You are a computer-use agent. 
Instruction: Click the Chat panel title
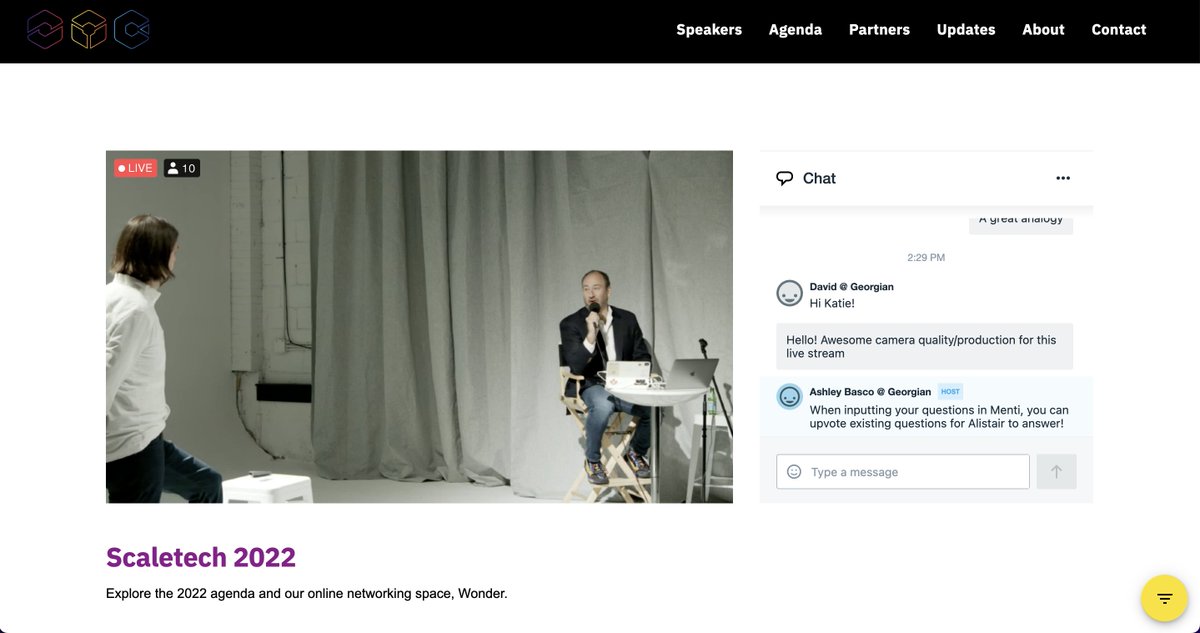click(819, 178)
